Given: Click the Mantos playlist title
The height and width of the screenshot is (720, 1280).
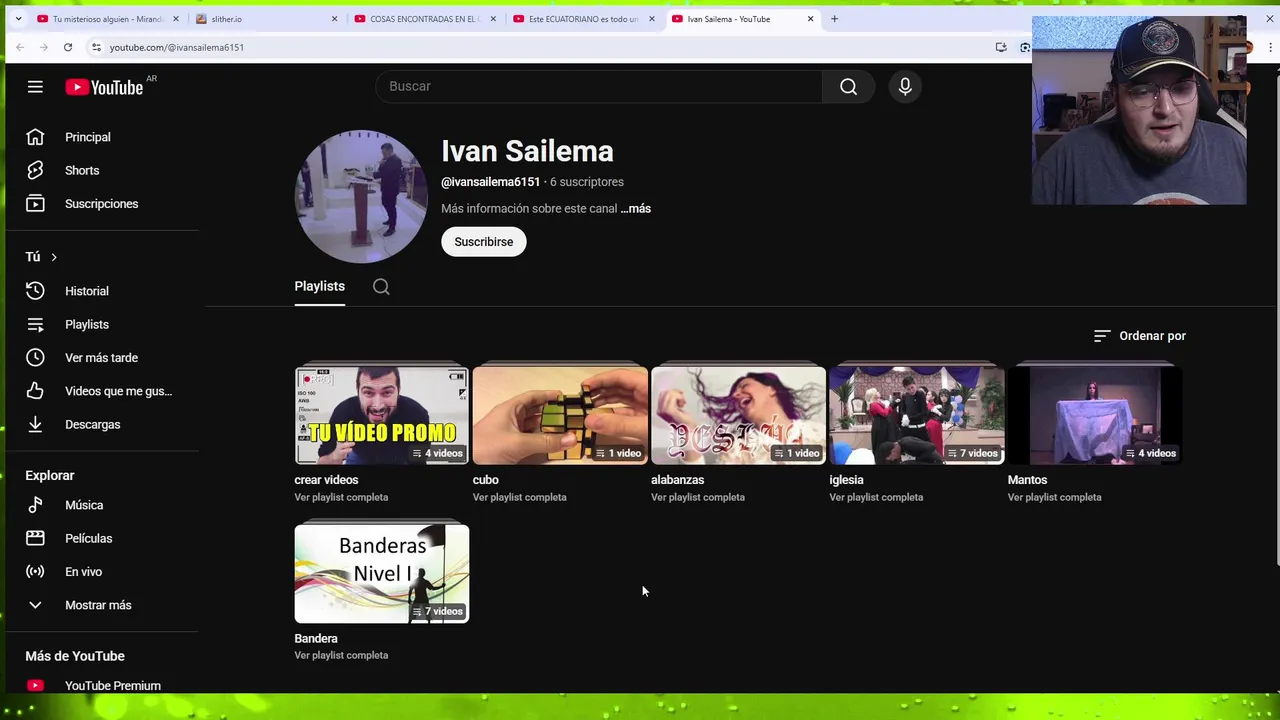Looking at the screenshot, I should click(1027, 480).
